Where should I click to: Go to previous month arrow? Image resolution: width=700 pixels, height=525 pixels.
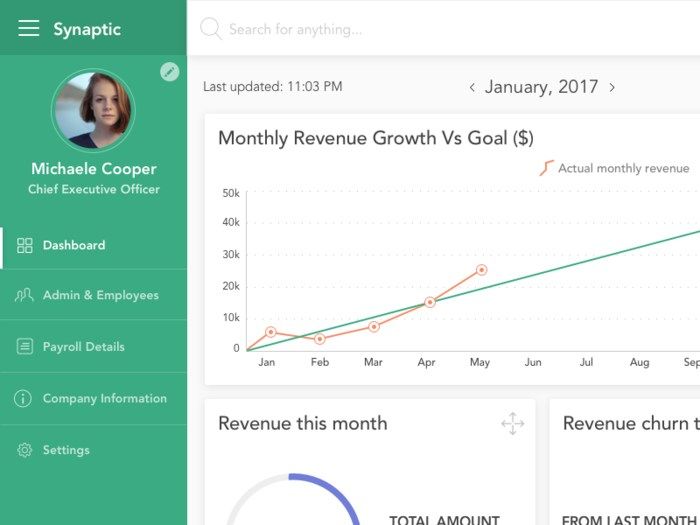472,88
